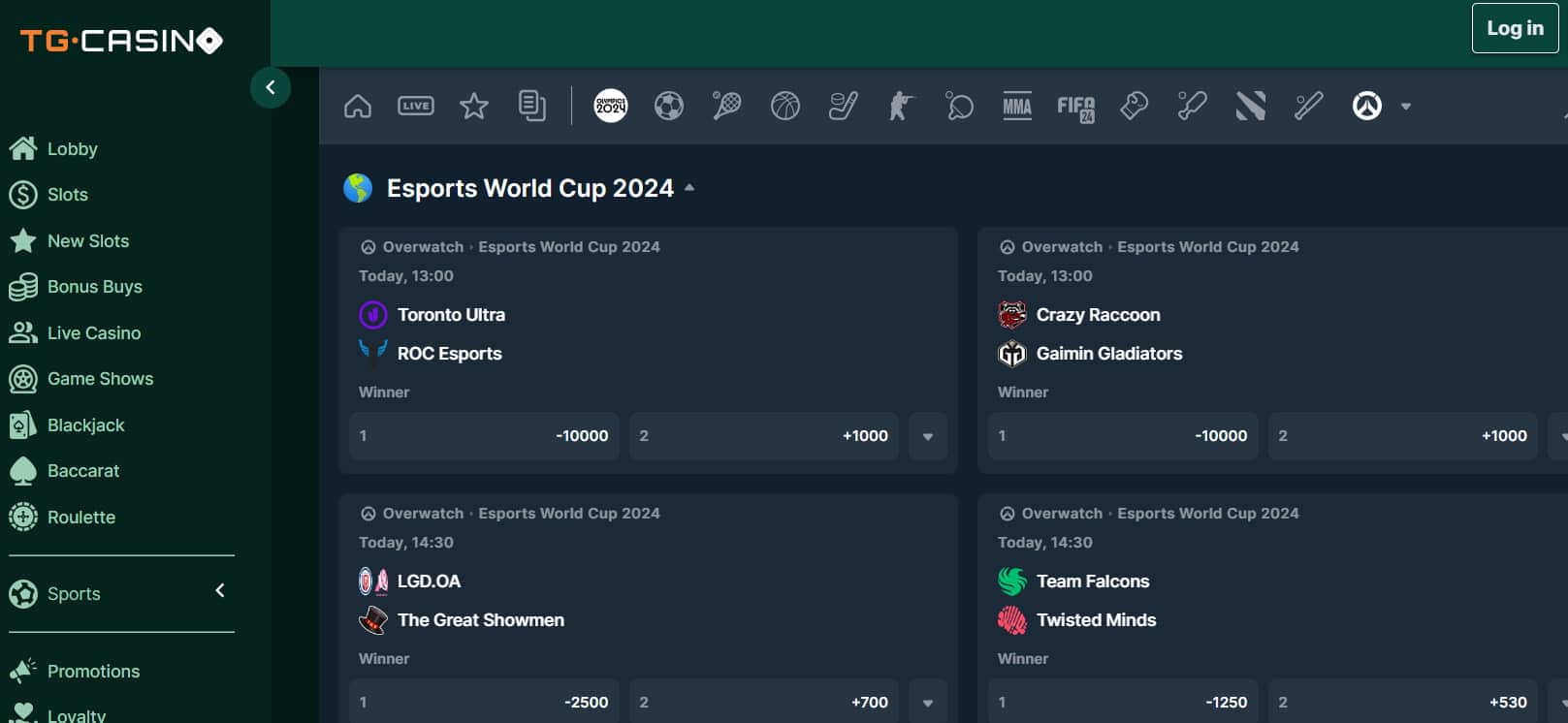This screenshot has width=1568, height=723.
Task: Open the LIVE betting icon
Action: click(416, 106)
